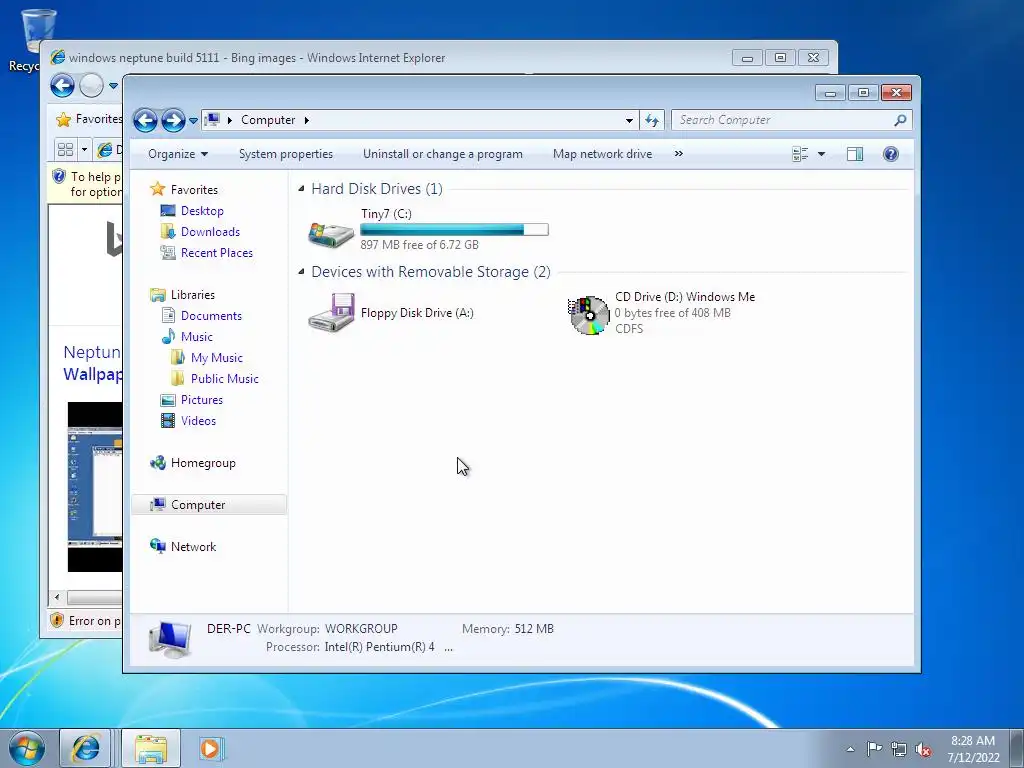
Task: Open Favorites in Internet Explorer window
Action: 89,119
